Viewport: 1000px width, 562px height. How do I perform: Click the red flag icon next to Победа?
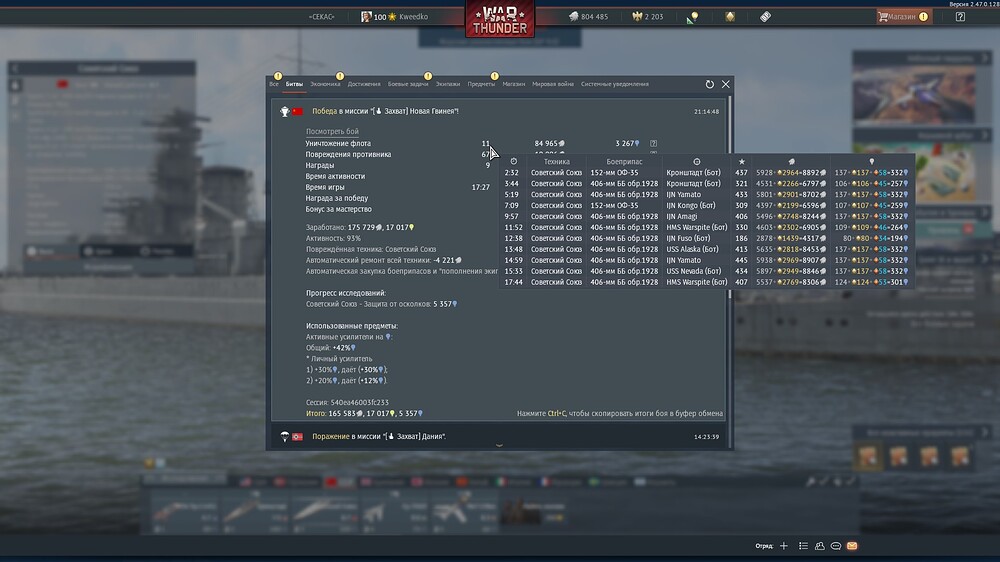coord(298,112)
